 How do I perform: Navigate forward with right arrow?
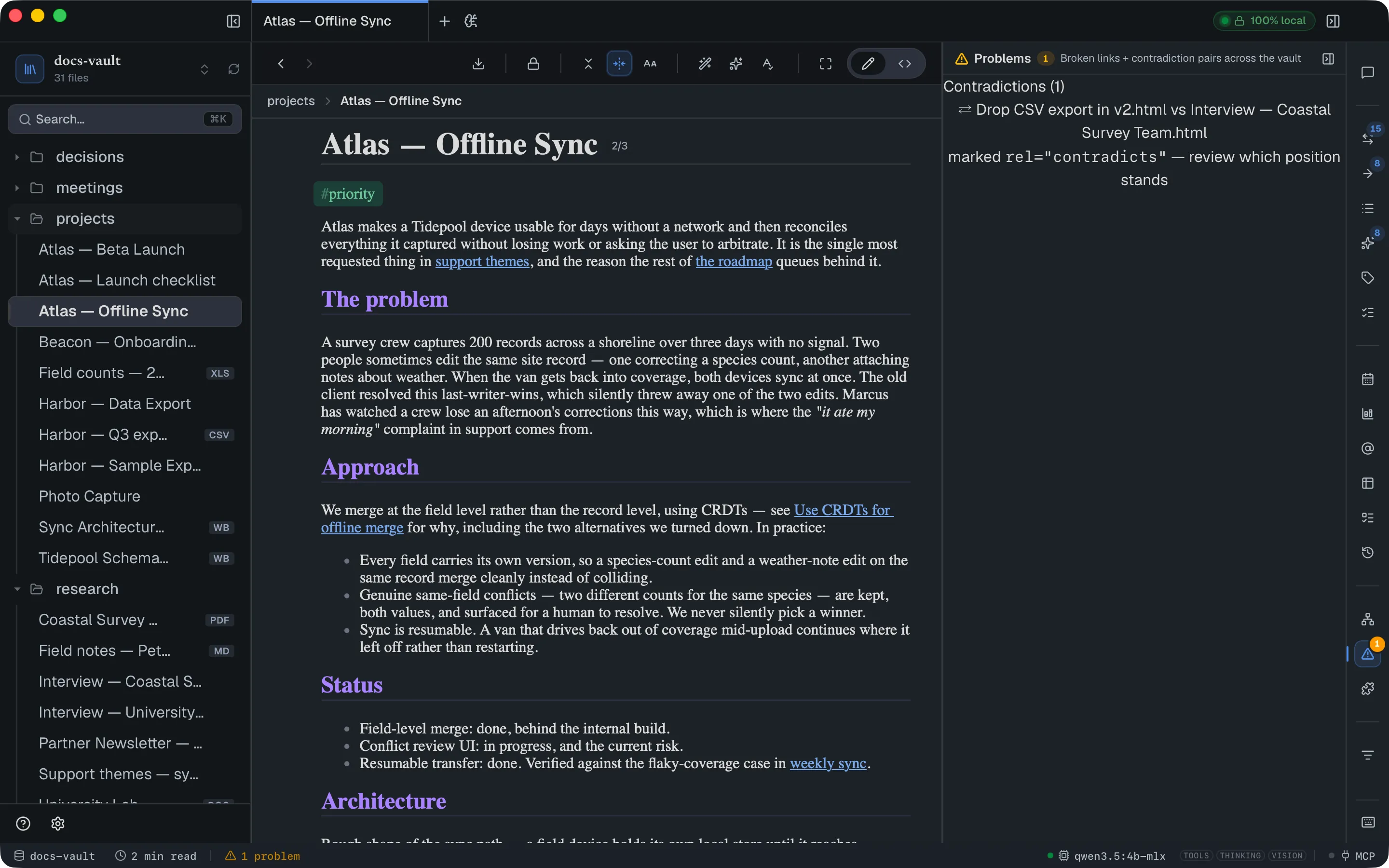(x=309, y=64)
